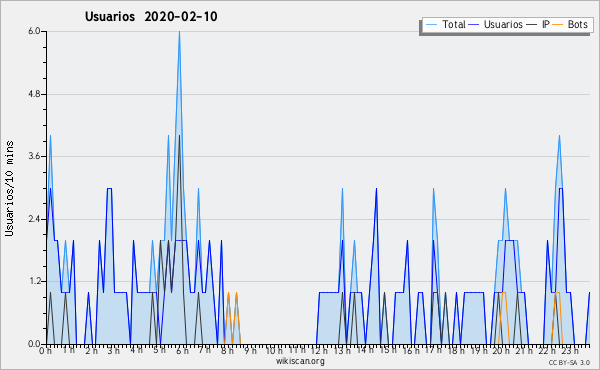The image size is (600, 370).
Task: Select the 'Usuarios' legend entry
Action: click(x=496, y=24)
